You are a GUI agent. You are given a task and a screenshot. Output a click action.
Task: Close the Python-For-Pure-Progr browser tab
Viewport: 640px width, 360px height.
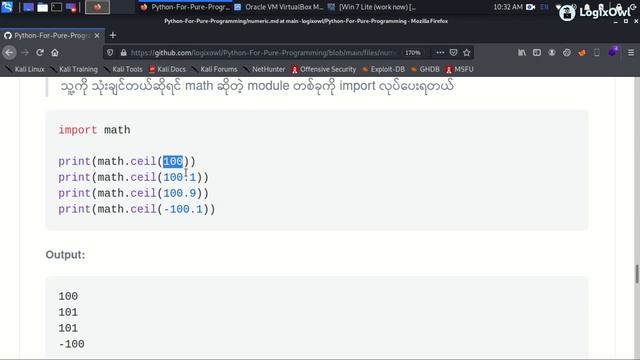pos(97,36)
